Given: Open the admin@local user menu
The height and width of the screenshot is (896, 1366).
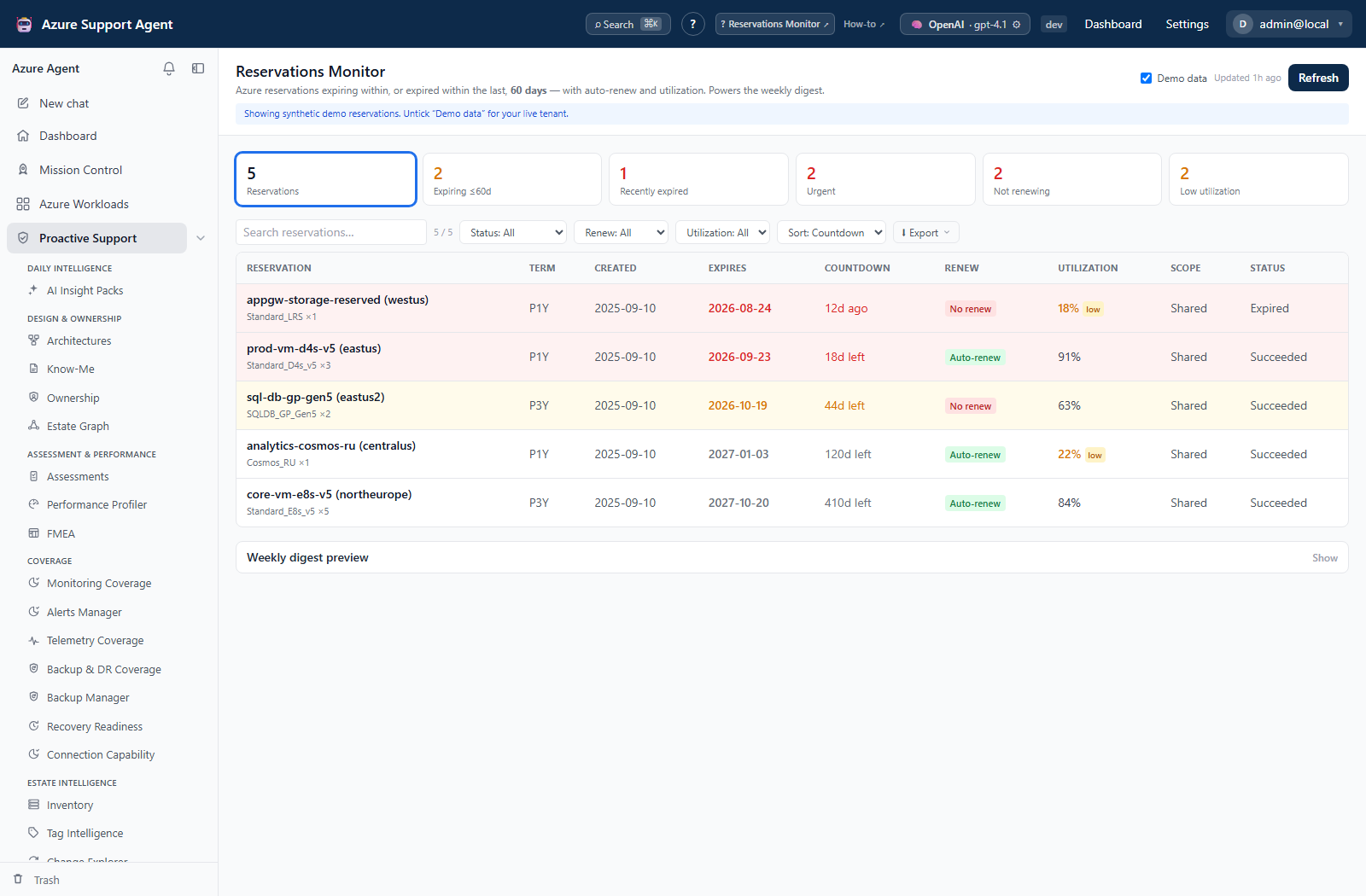Looking at the screenshot, I should 1289,24.
